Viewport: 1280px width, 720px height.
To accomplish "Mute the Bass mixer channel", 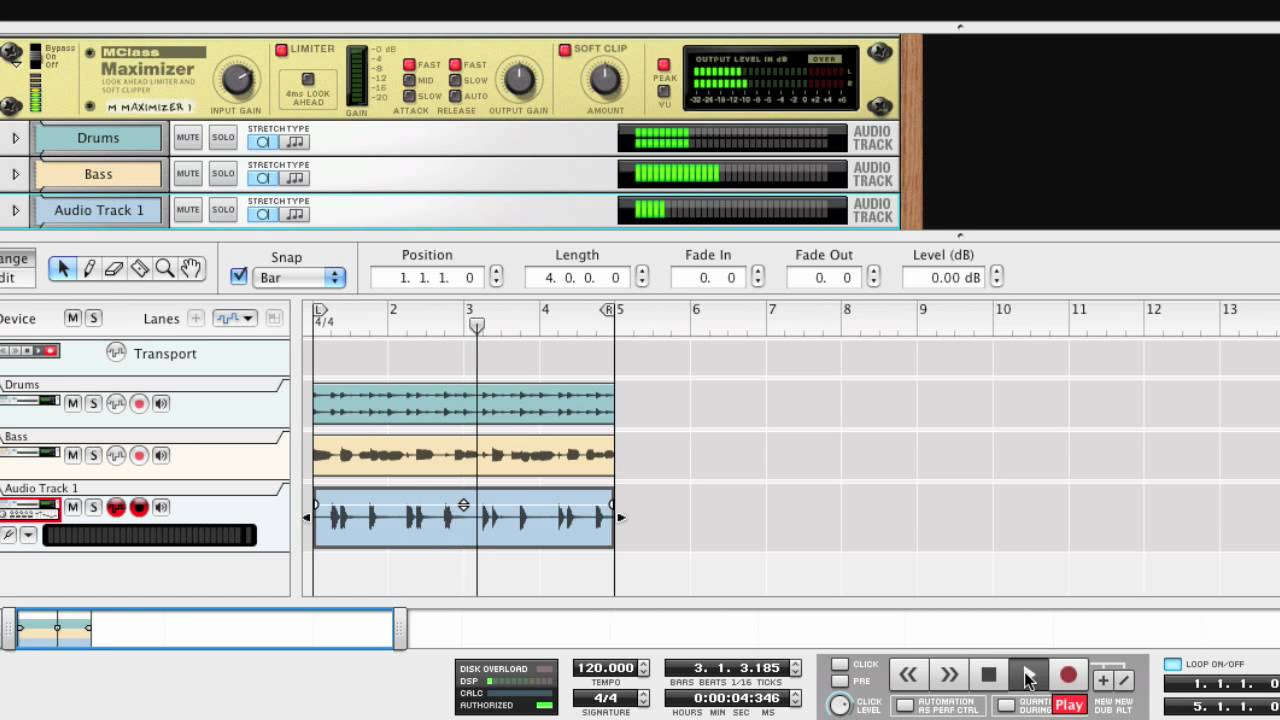I will click(188, 174).
